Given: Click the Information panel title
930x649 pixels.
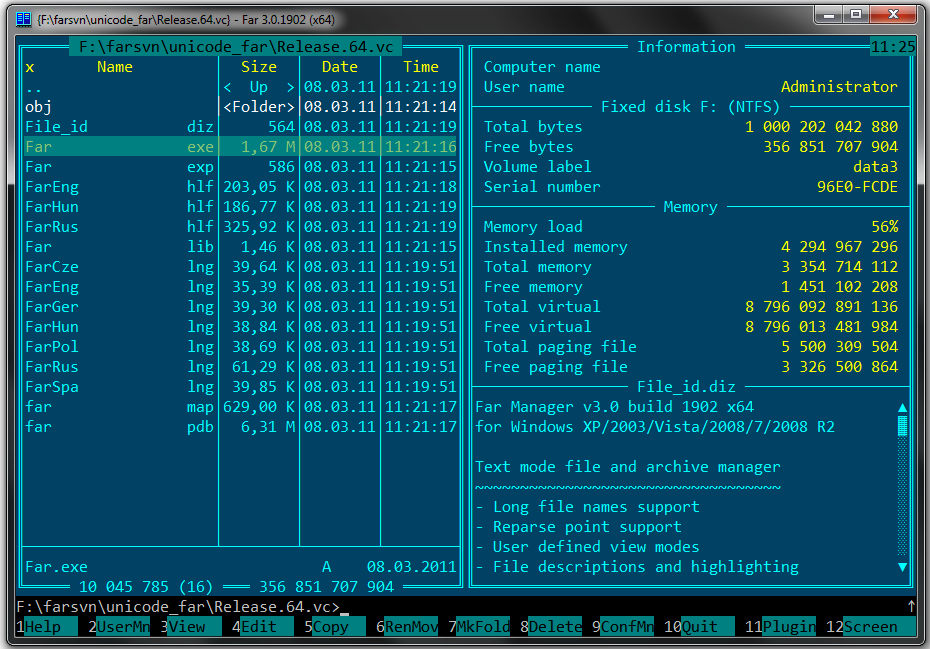Looking at the screenshot, I should (x=686, y=47).
